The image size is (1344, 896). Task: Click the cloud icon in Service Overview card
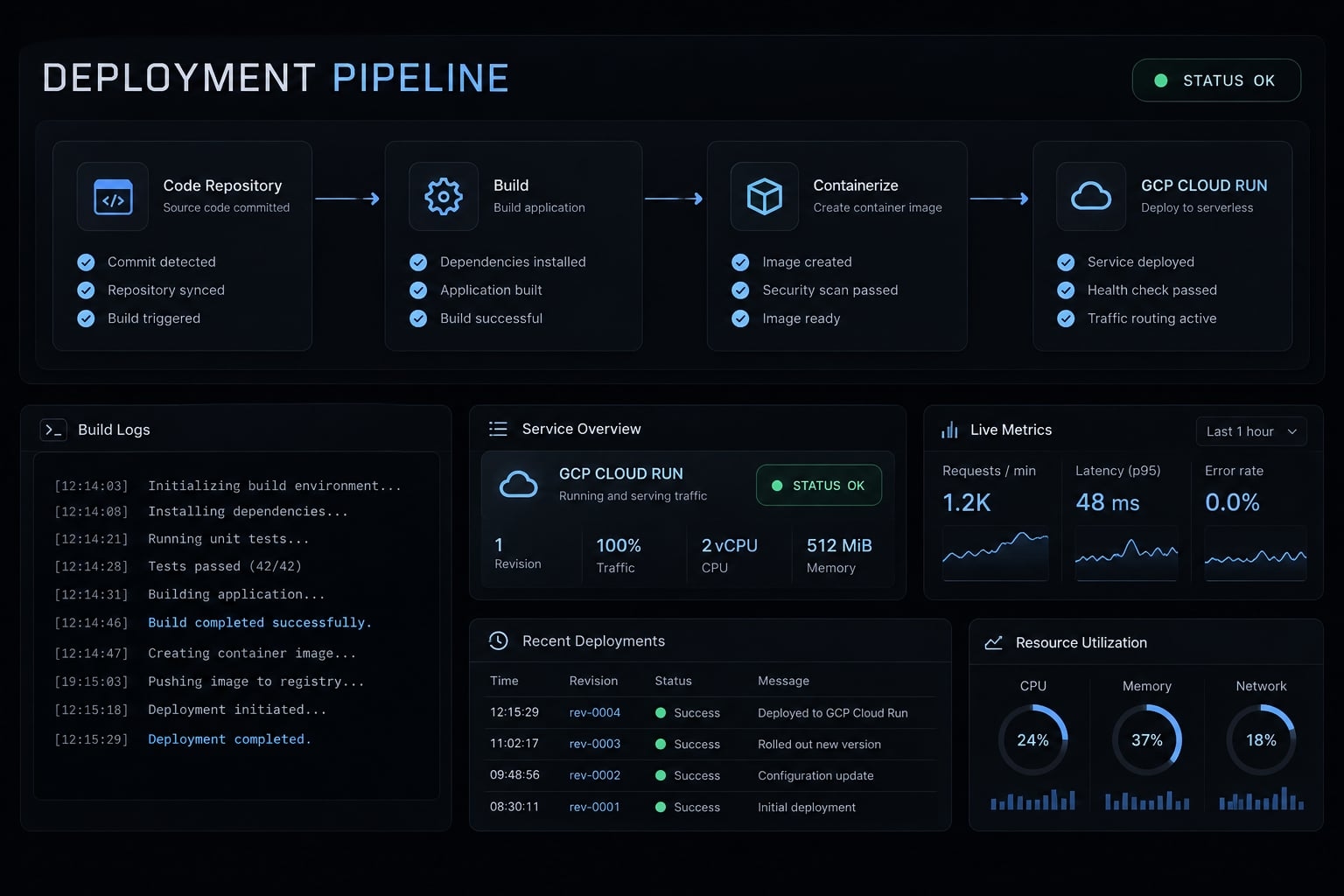click(x=518, y=484)
